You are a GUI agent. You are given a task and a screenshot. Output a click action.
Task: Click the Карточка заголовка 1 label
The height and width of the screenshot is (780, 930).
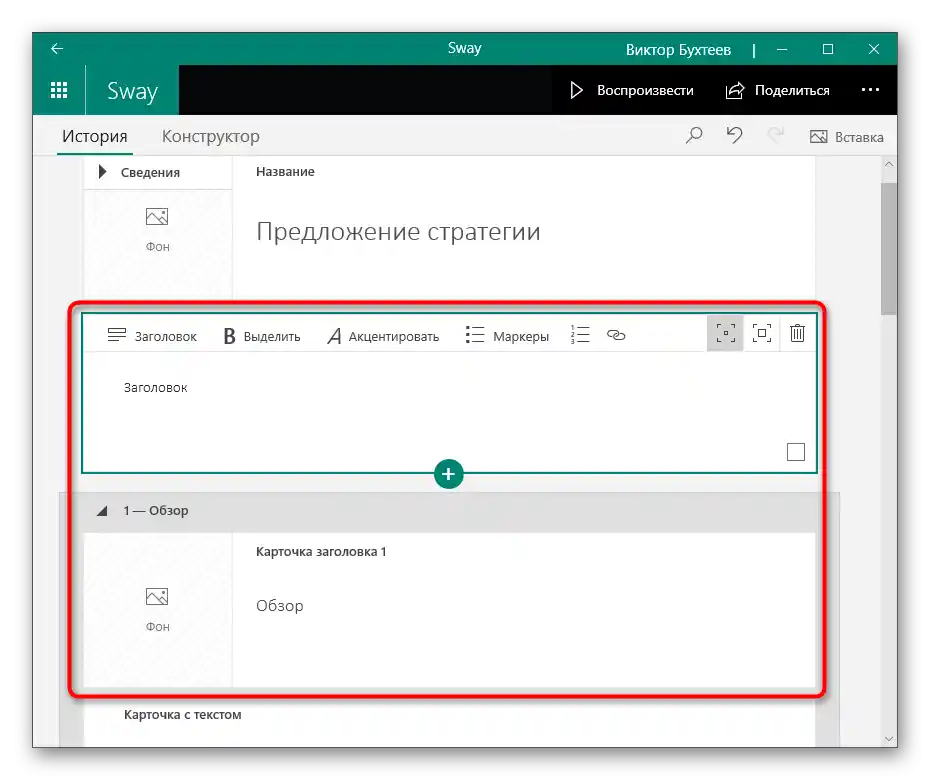(x=321, y=552)
